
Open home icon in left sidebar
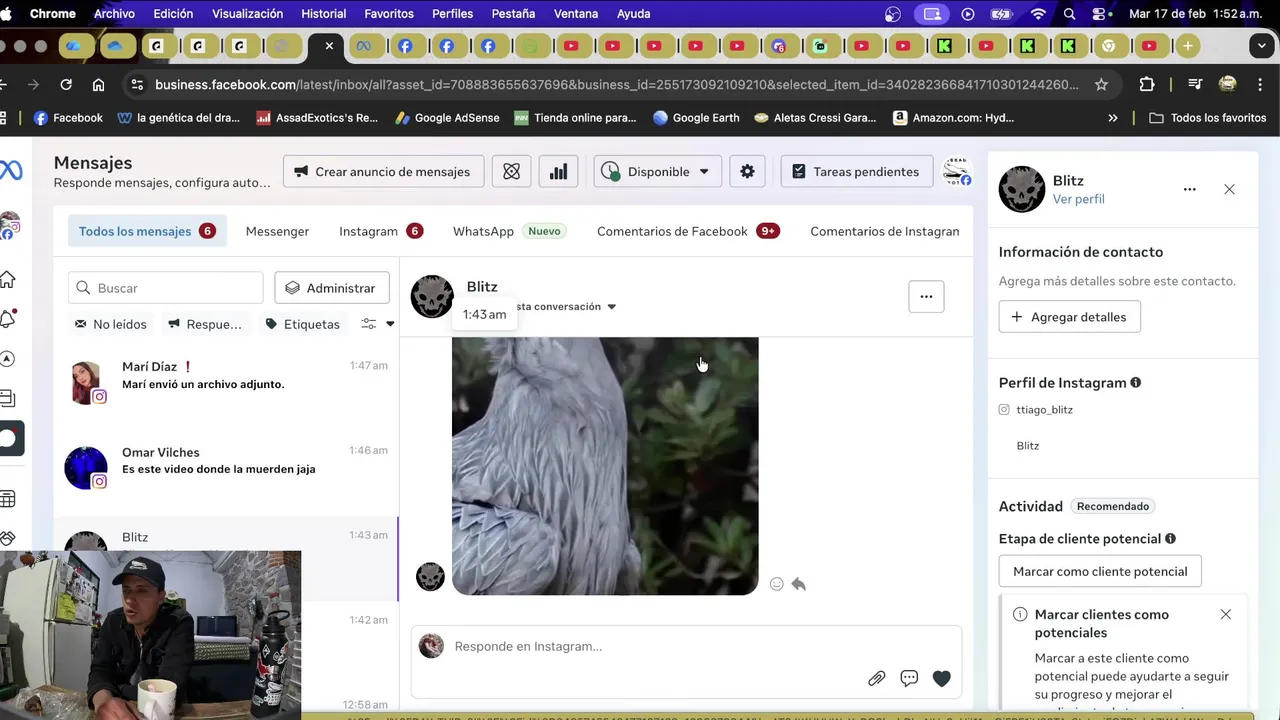pyautogui.click(x=7, y=279)
